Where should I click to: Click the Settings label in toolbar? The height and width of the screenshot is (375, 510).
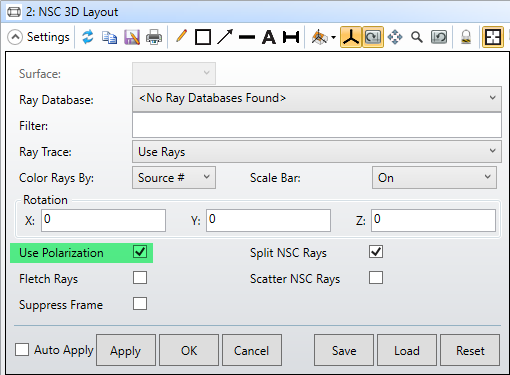pos(48,37)
